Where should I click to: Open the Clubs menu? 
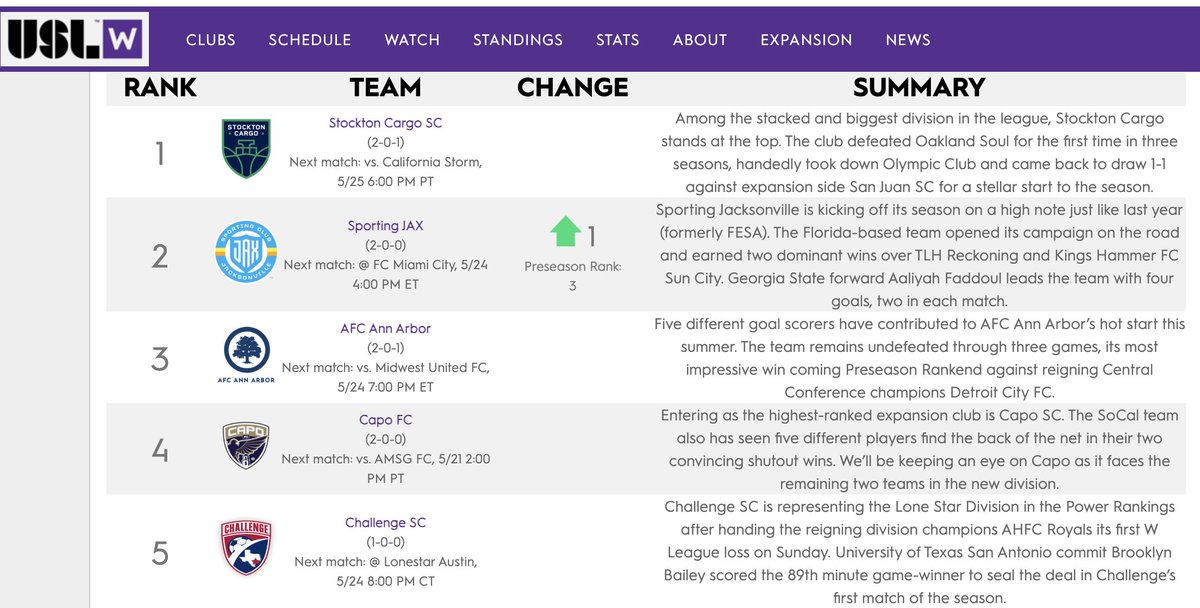211,40
